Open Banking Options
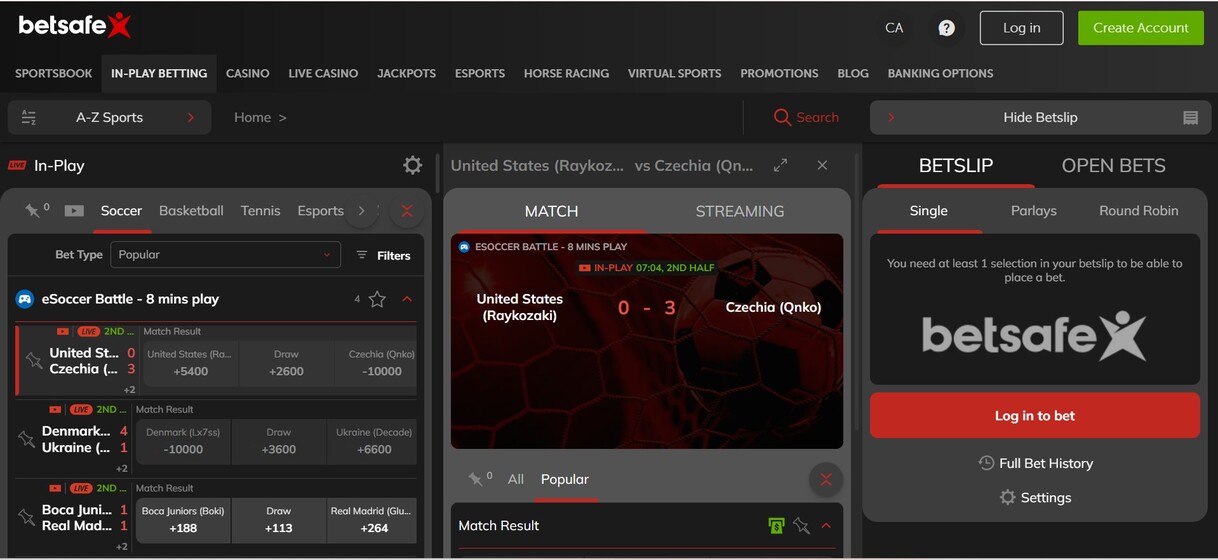The image size is (1218, 560). point(940,73)
